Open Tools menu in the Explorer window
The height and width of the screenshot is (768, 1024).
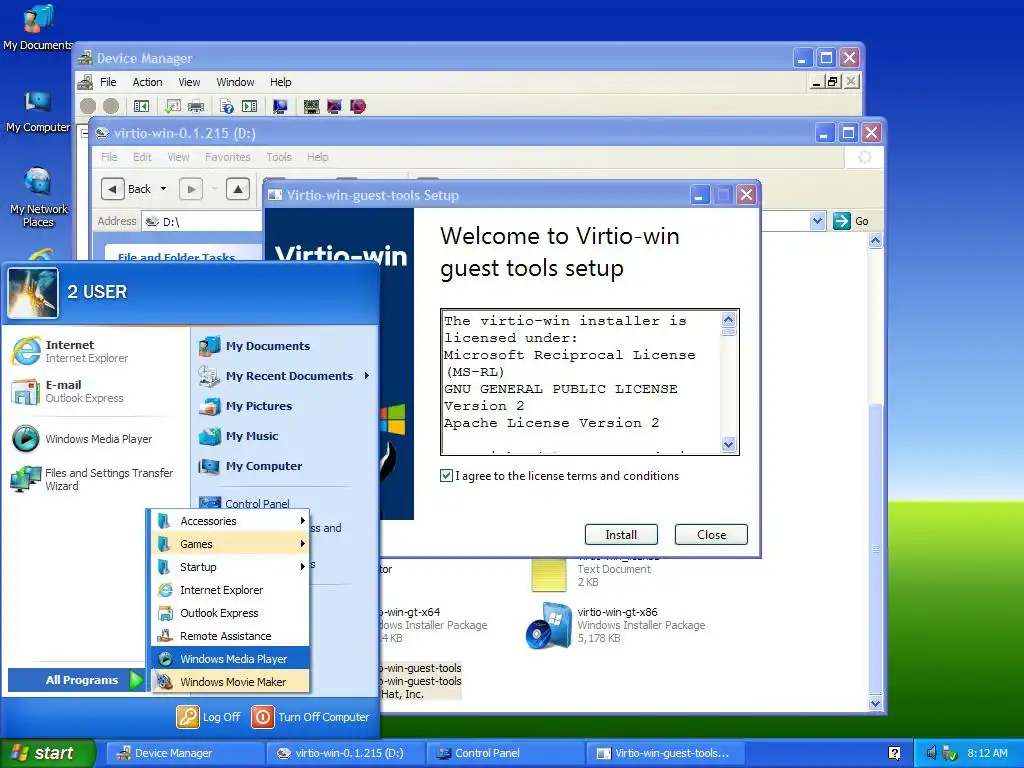click(278, 157)
